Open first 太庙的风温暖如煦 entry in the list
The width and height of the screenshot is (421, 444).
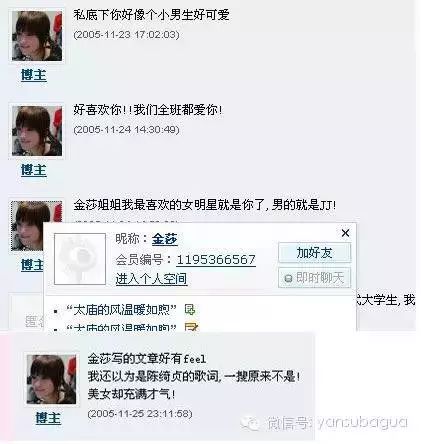pyautogui.click(x=121, y=310)
